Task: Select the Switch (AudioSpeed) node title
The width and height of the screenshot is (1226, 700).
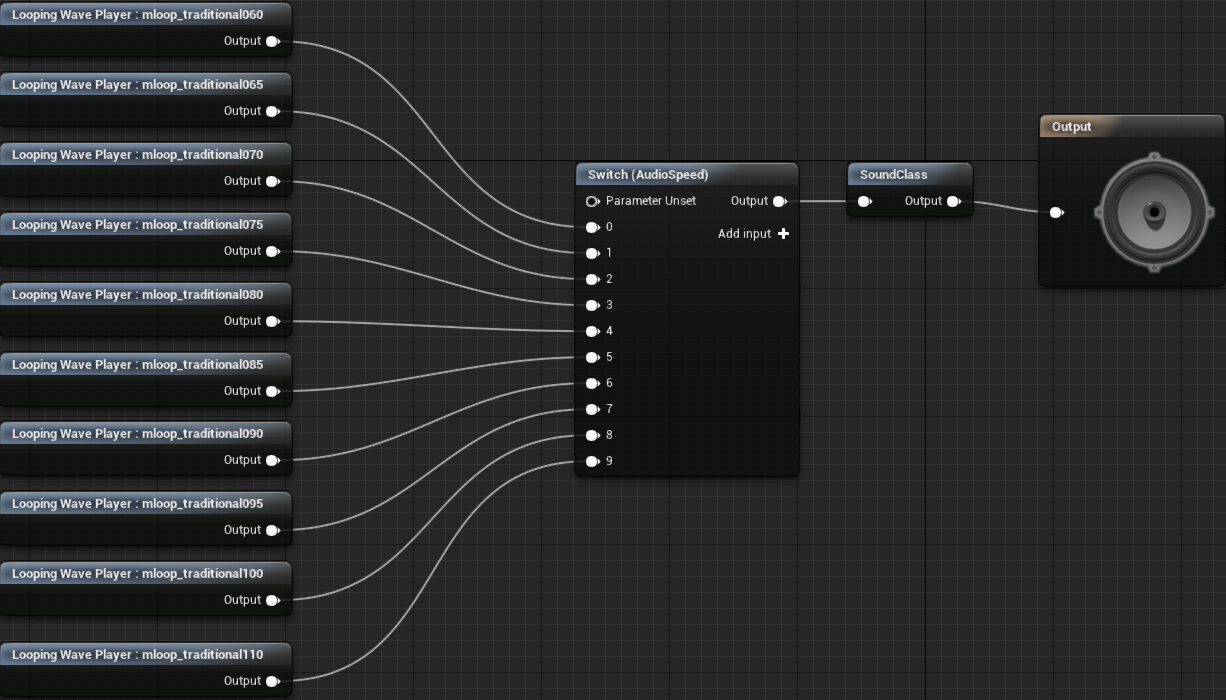Action: click(x=648, y=175)
